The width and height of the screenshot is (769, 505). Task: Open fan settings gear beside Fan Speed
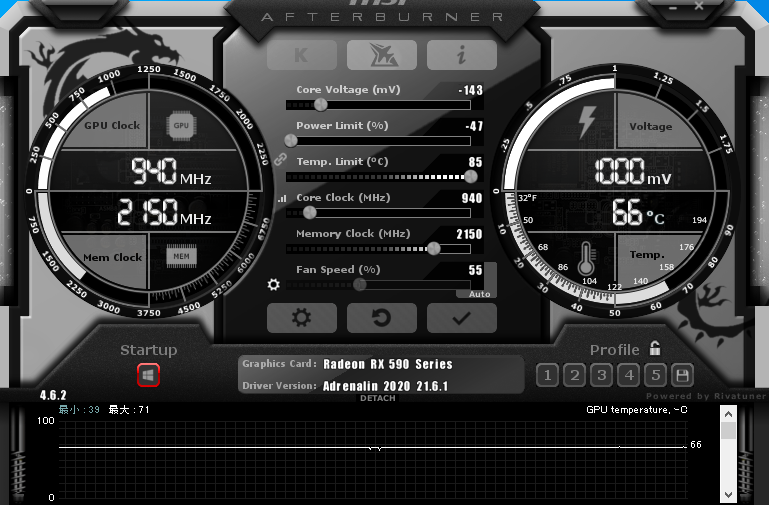274,284
